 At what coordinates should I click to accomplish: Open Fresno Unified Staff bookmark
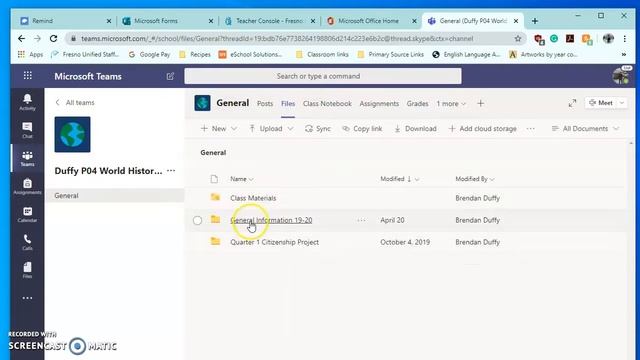(x=85, y=54)
